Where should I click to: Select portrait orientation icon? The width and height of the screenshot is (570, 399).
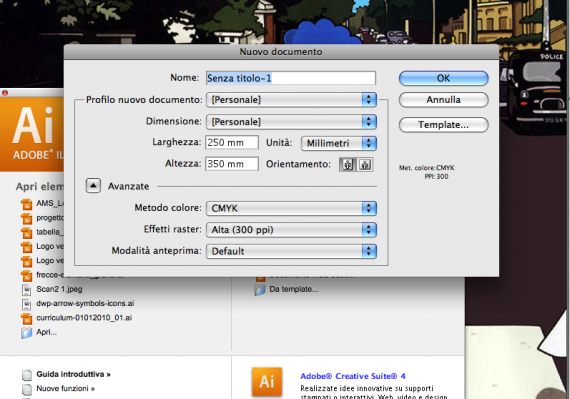[348, 165]
